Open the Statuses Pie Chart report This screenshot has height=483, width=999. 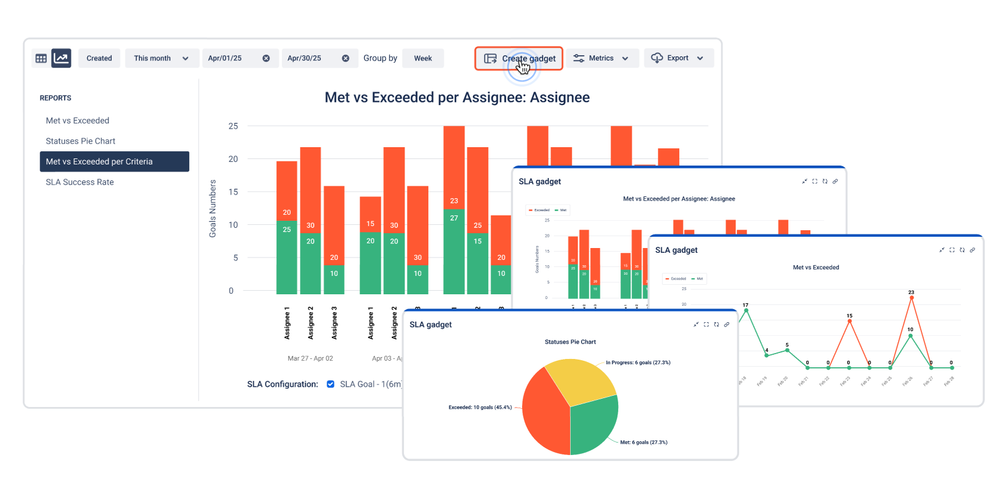(x=80, y=141)
